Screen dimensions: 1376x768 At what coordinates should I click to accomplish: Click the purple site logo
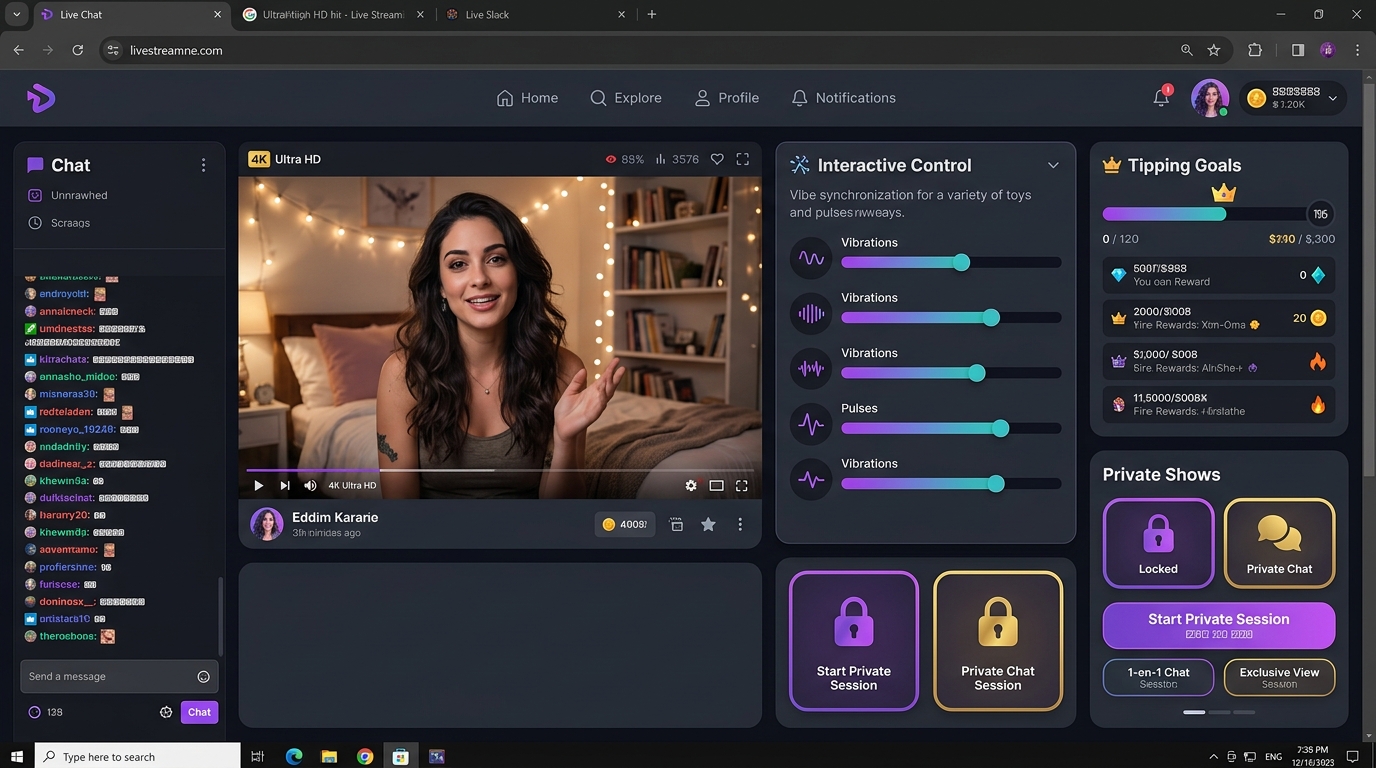[x=40, y=98]
